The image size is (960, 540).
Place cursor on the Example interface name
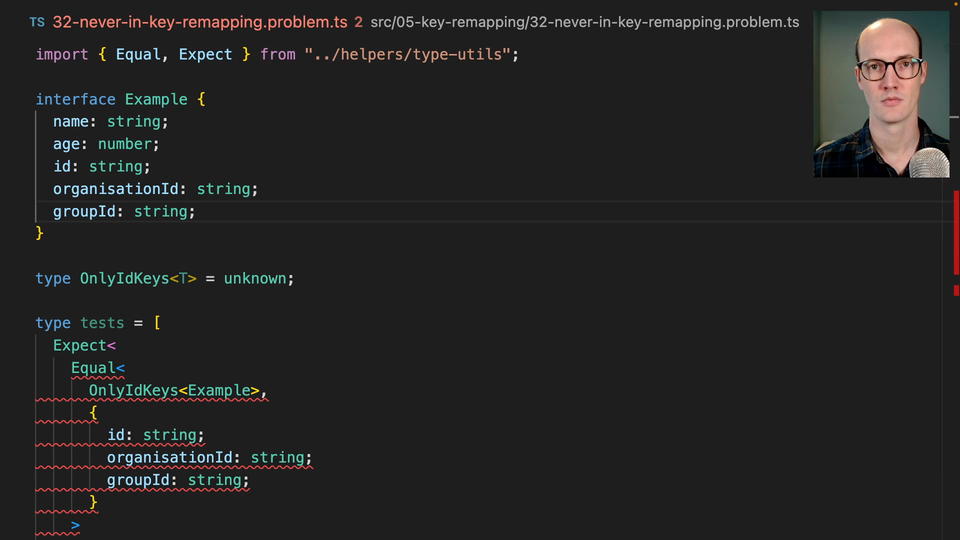[x=156, y=99]
